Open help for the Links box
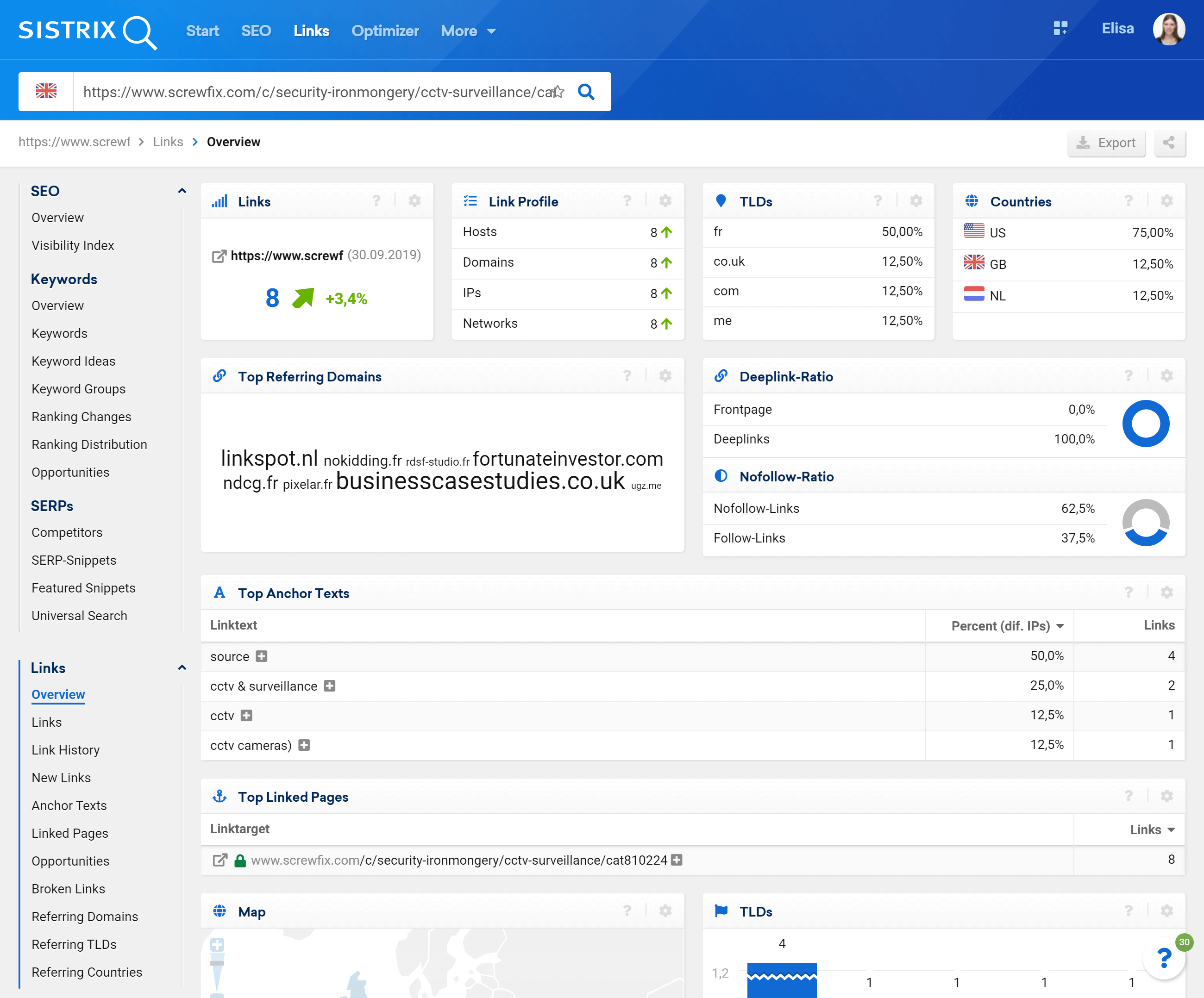 tap(376, 201)
